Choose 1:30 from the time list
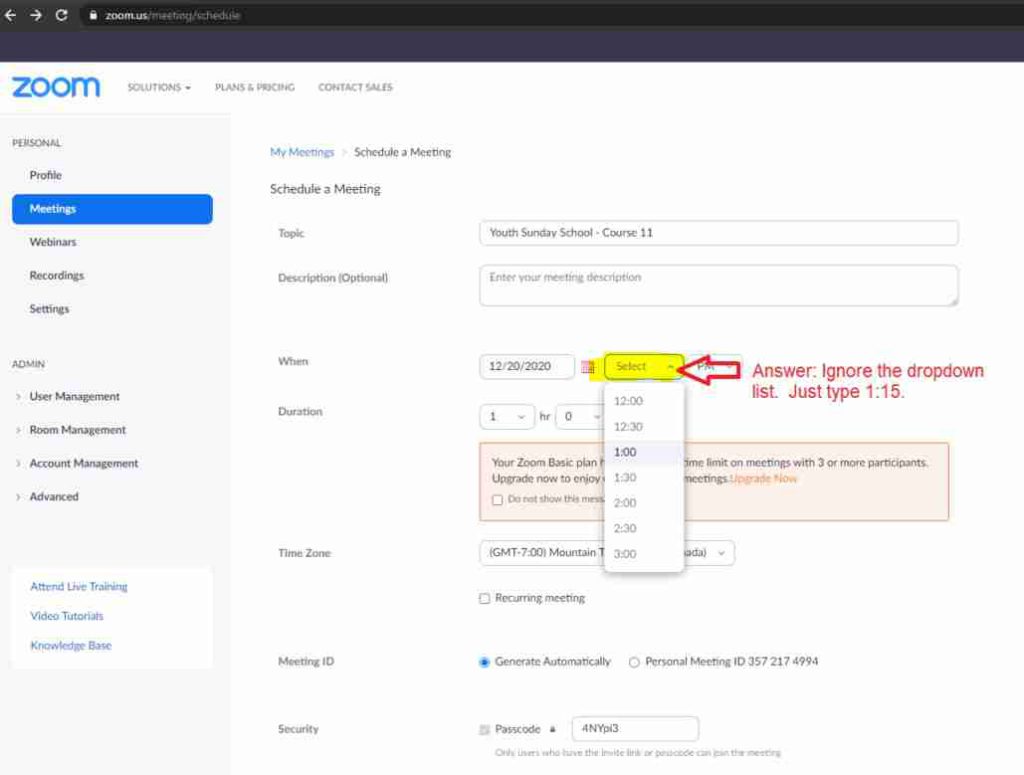The height and width of the screenshot is (775, 1024). (x=625, y=478)
